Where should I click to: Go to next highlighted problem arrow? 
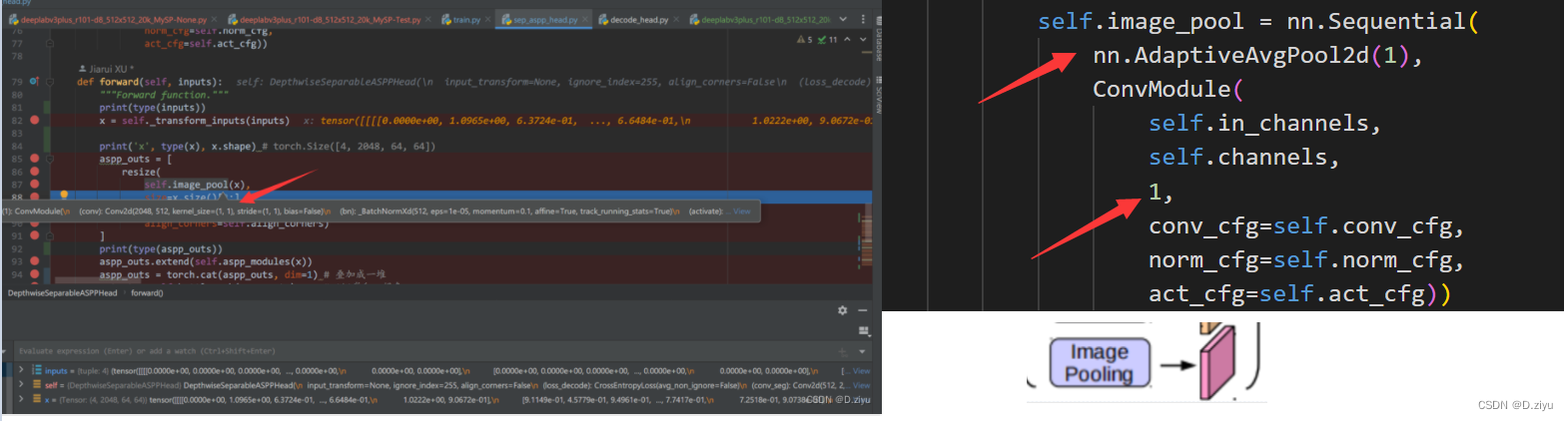[863, 40]
